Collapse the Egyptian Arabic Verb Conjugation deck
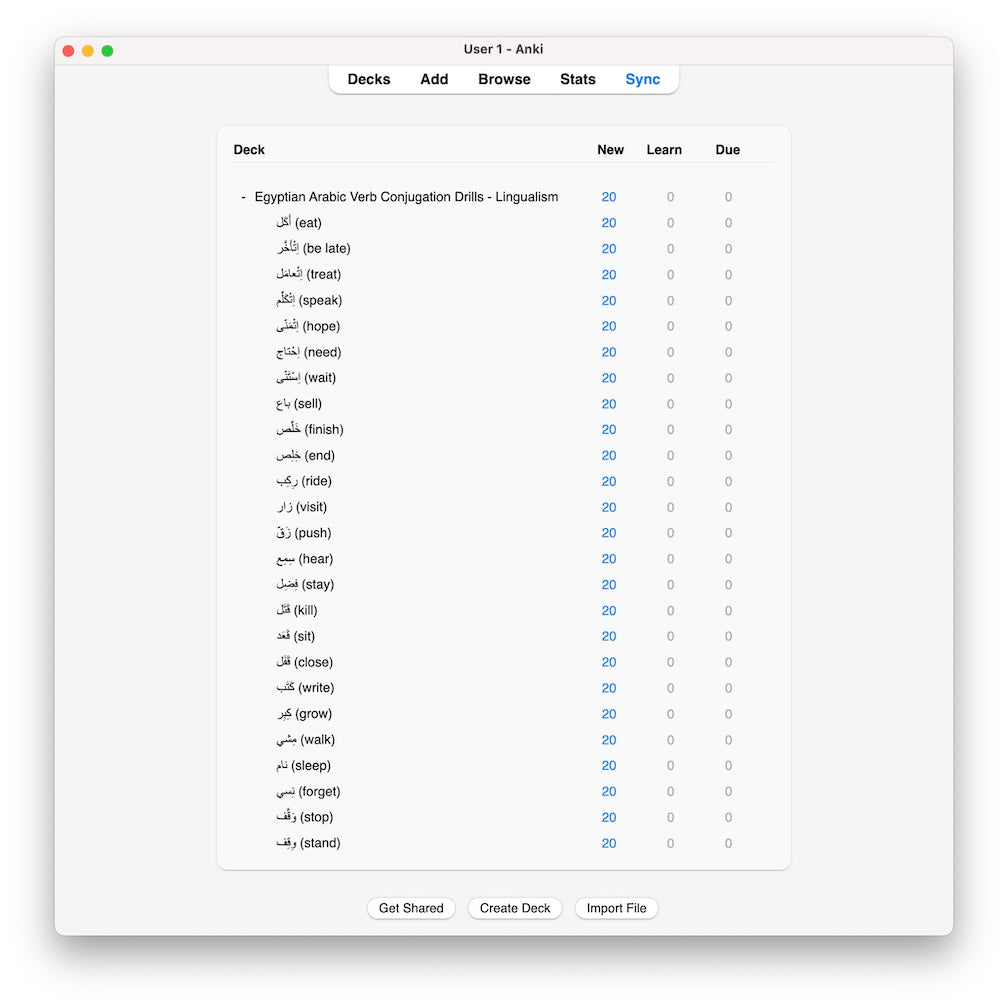This screenshot has width=1008, height=1008. point(243,197)
